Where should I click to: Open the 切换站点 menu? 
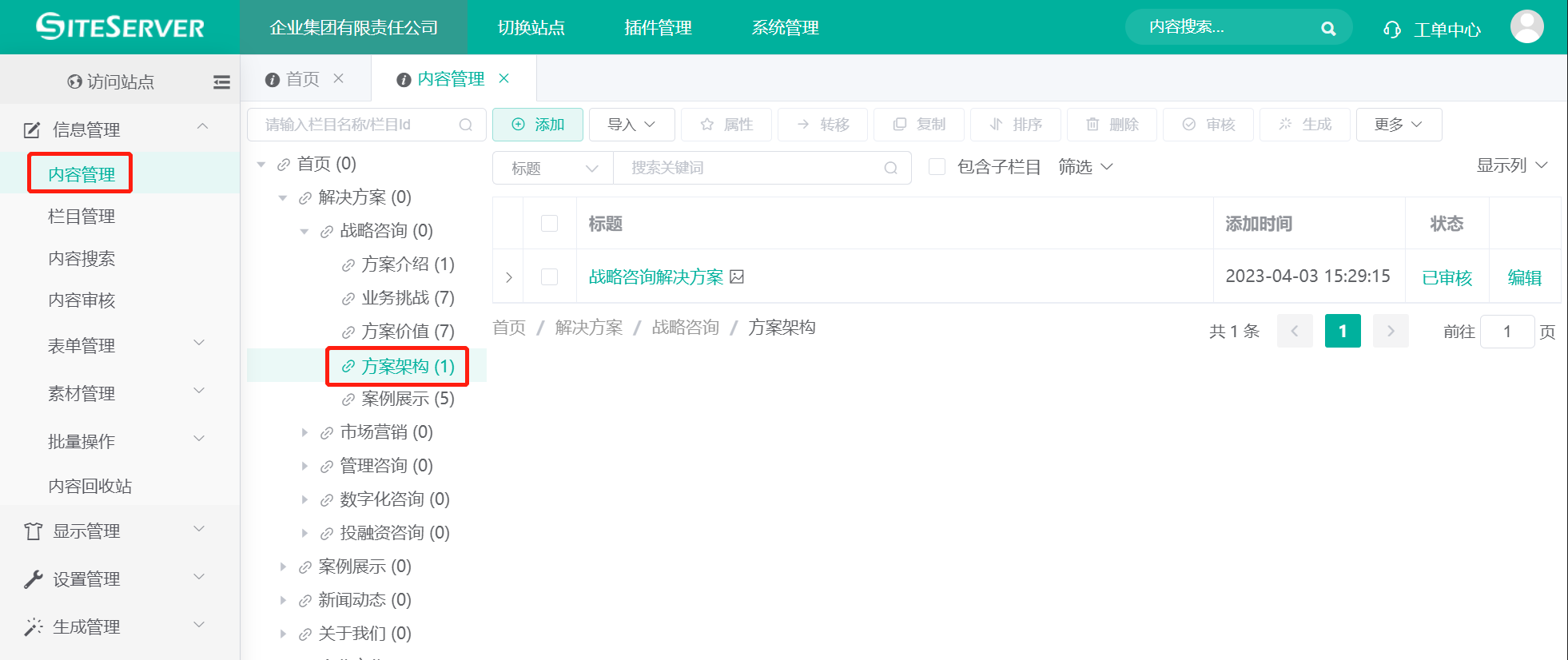pos(531,28)
